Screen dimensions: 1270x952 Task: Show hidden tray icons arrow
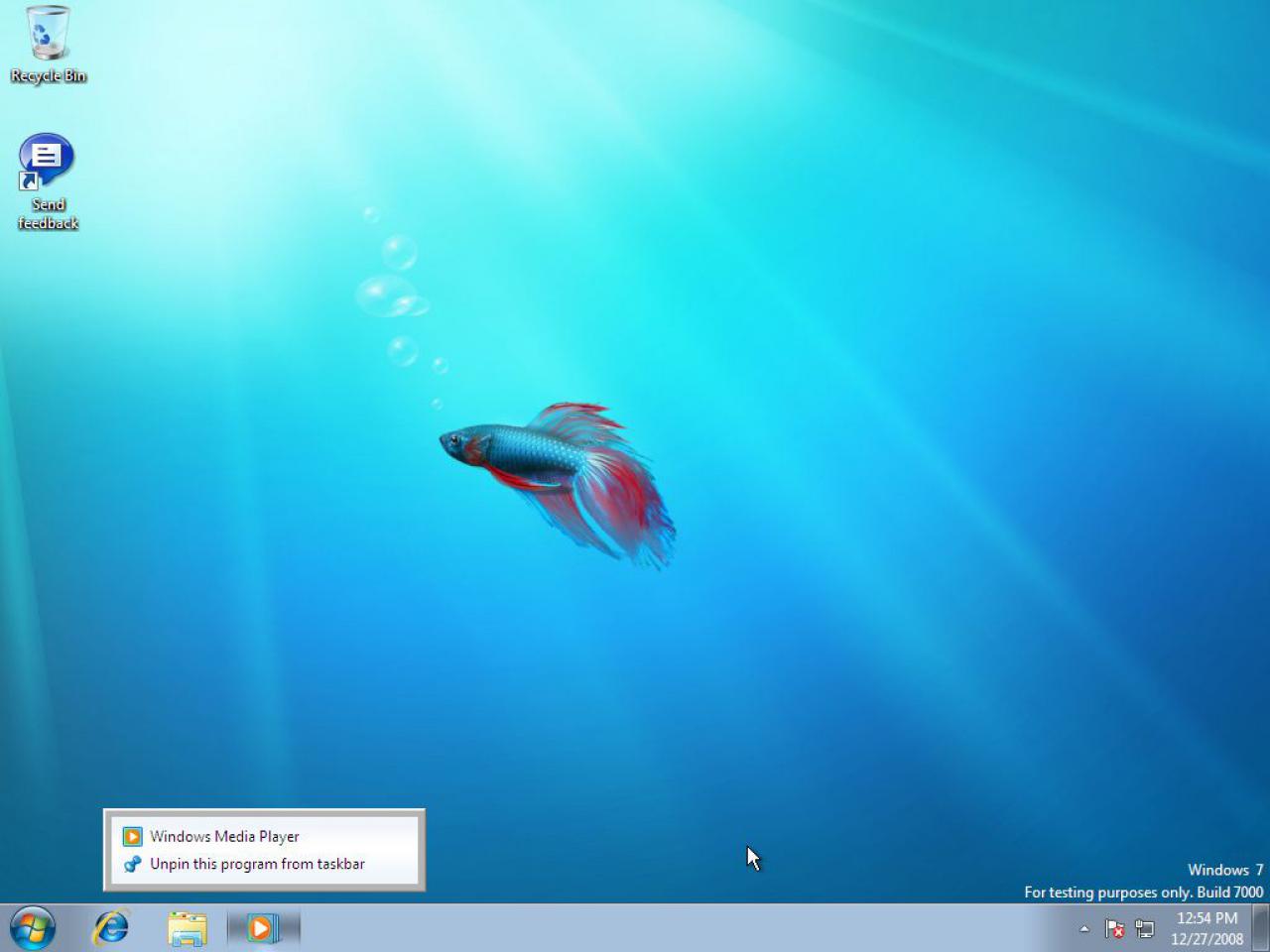tap(1084, 929)
